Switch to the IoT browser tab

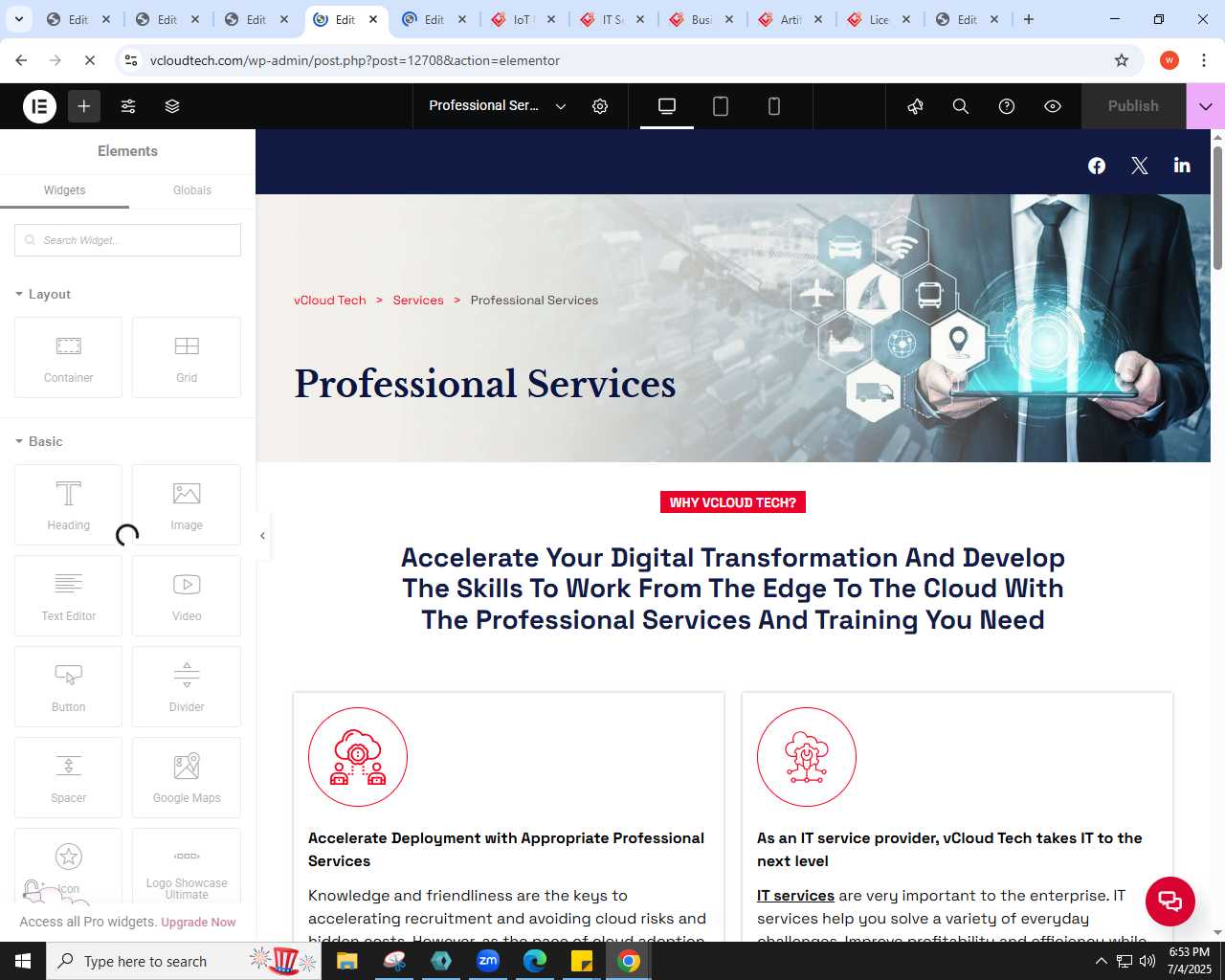(x=523, y=19)
